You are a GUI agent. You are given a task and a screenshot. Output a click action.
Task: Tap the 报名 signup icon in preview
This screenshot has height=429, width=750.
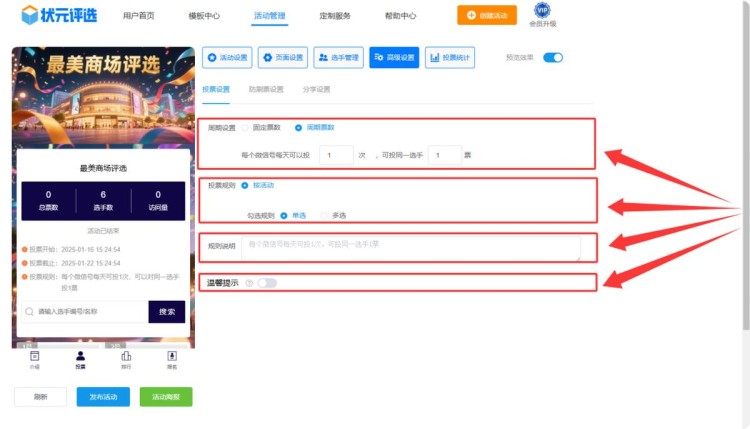point(172,356)
